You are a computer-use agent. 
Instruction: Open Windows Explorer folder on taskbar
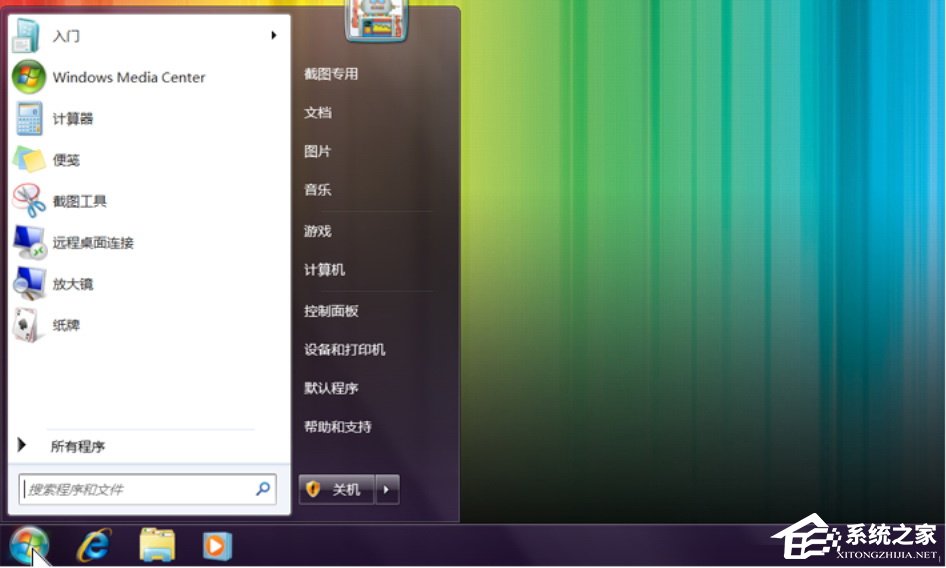coord(157,545)
